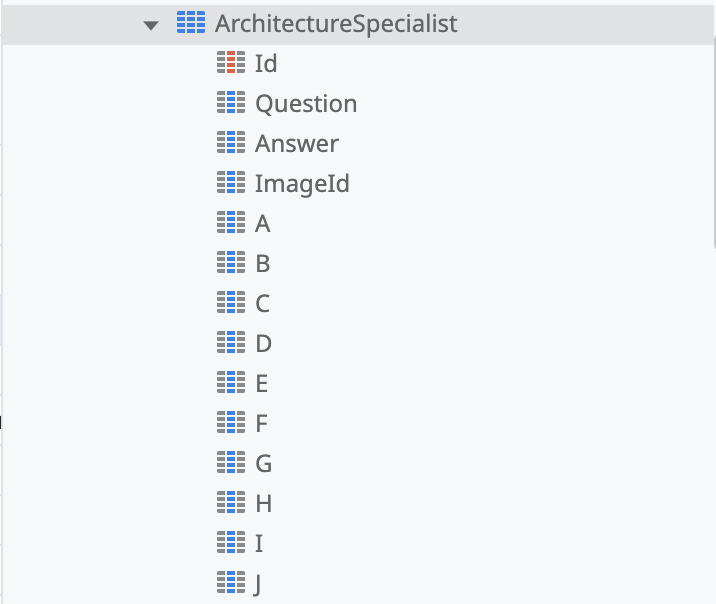Click the ArchitectureSpecialist table icon
The image size is (716, 604).
coord(190,24)
